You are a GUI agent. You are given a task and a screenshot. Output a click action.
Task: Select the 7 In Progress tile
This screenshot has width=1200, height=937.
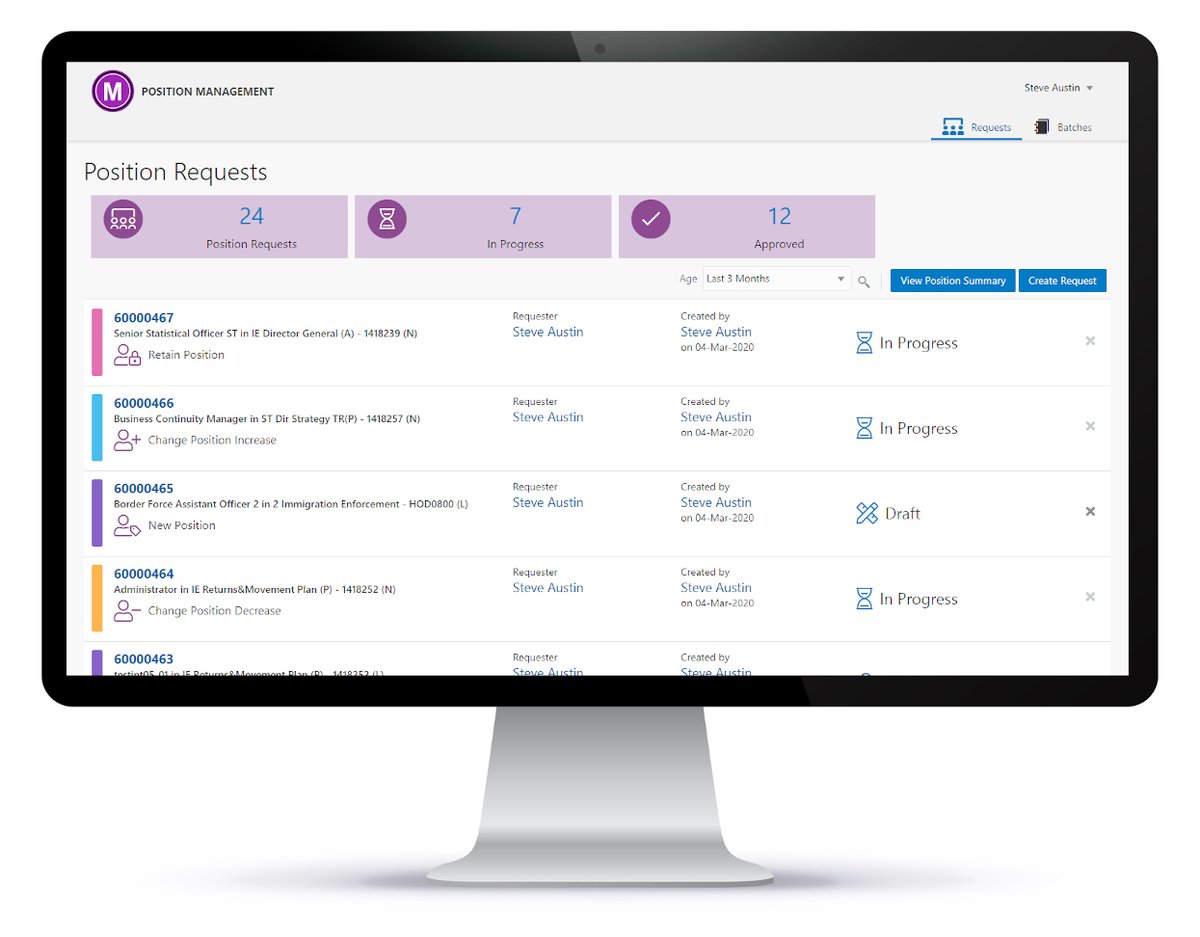coord(483,226)
